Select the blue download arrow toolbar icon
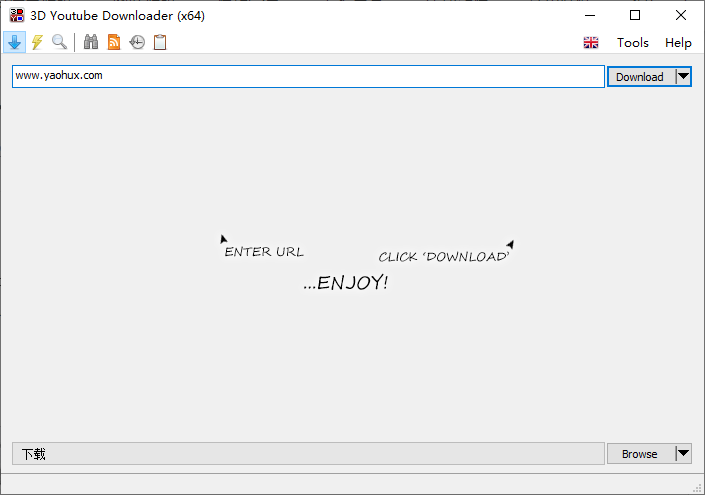 14,42
